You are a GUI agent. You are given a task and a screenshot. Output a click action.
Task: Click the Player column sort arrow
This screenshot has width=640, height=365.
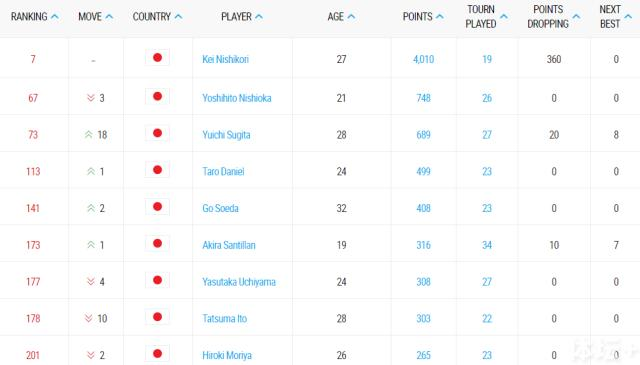pos(259,17)
